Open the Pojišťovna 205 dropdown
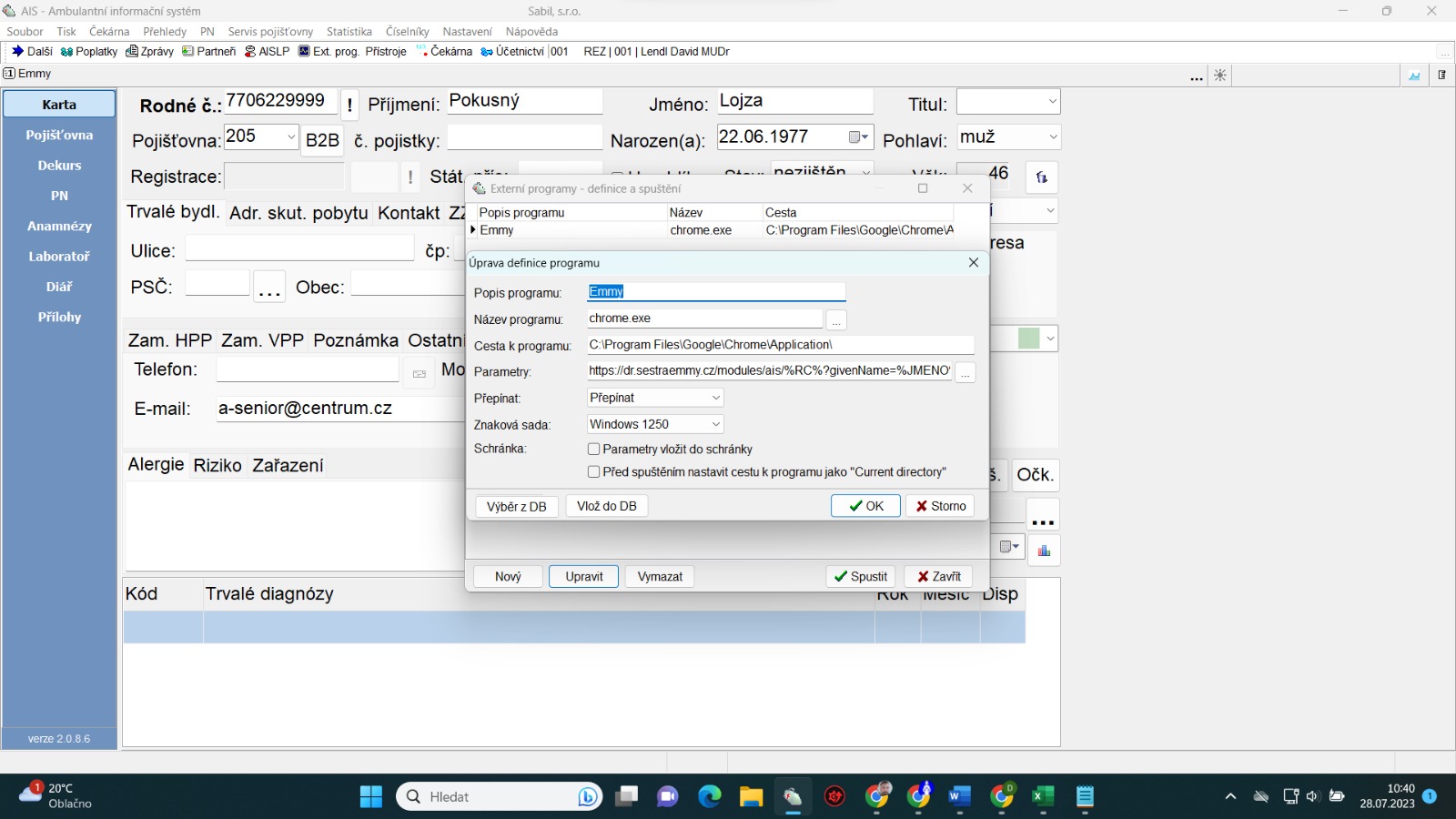Viewport: 1456px width, 819px height. [x=290, y=137]
